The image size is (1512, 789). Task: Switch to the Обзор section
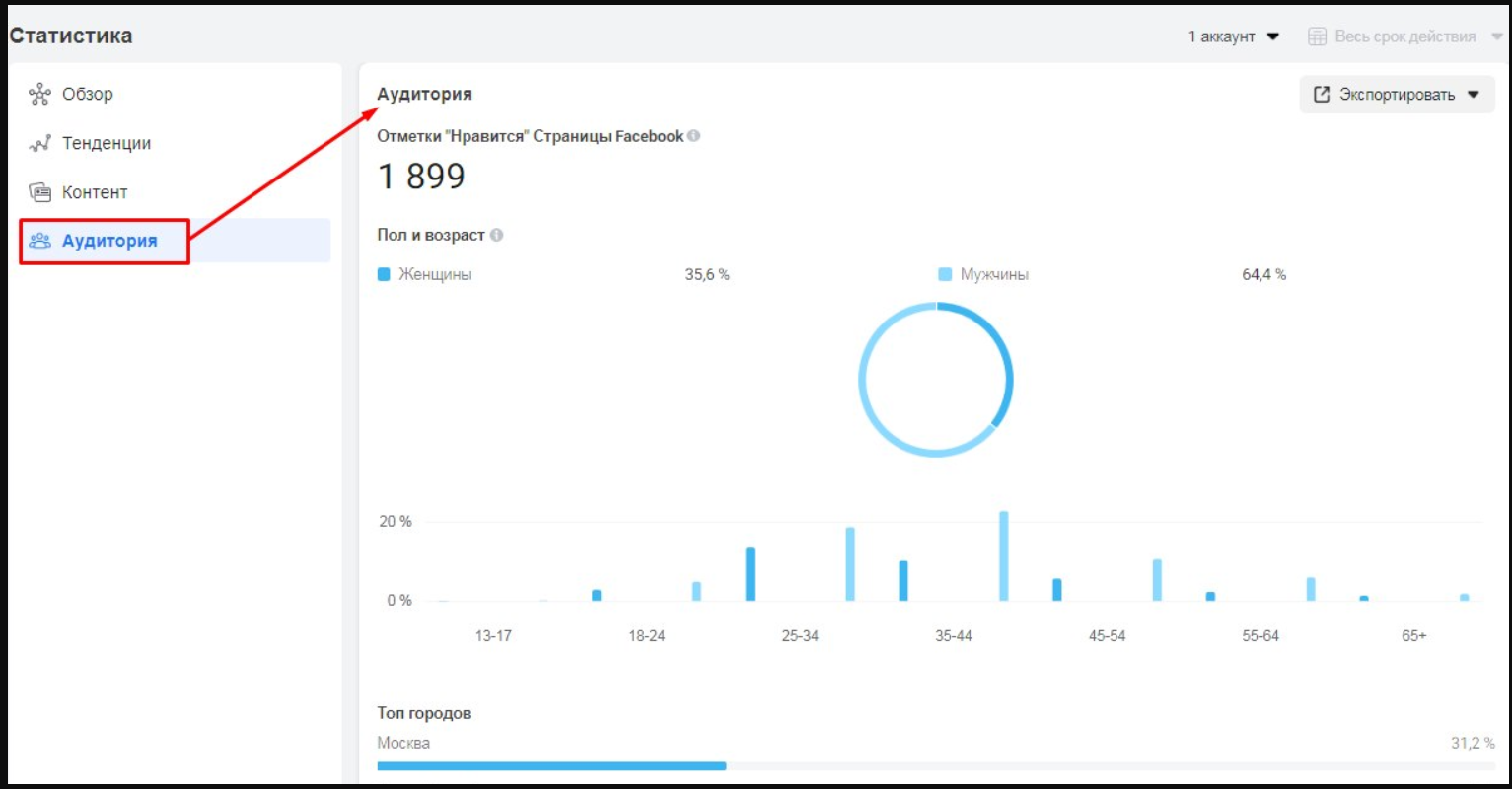tap(87, 94)
